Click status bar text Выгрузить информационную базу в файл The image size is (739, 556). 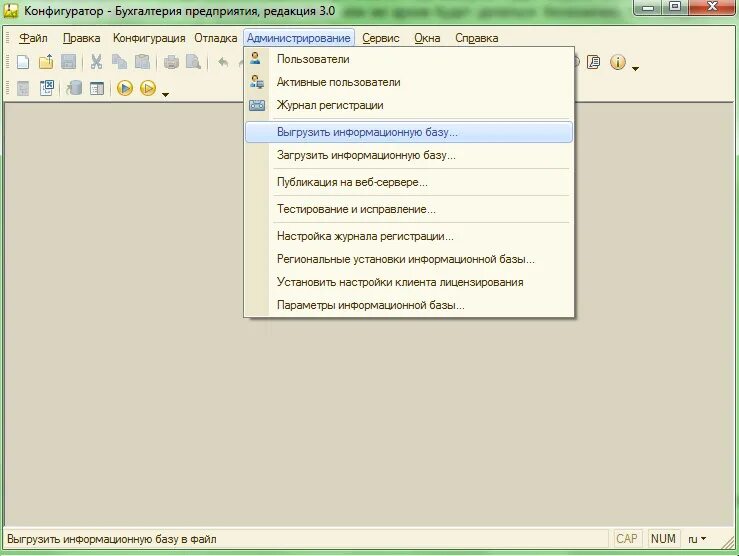pos(112,539)
